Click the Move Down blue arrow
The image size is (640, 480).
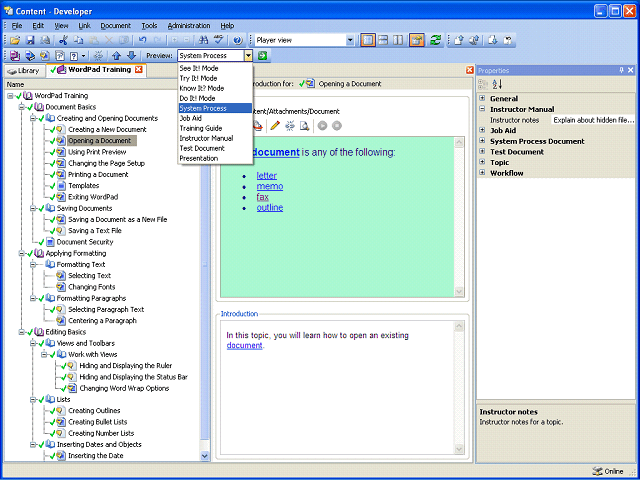[x=131, y=56]
